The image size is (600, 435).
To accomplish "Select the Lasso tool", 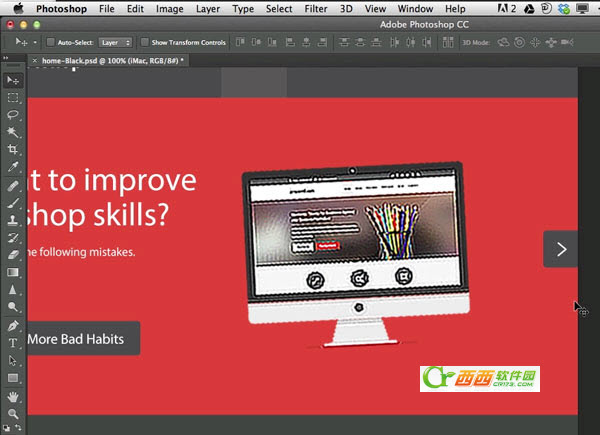I will click(x=13, y=115).
